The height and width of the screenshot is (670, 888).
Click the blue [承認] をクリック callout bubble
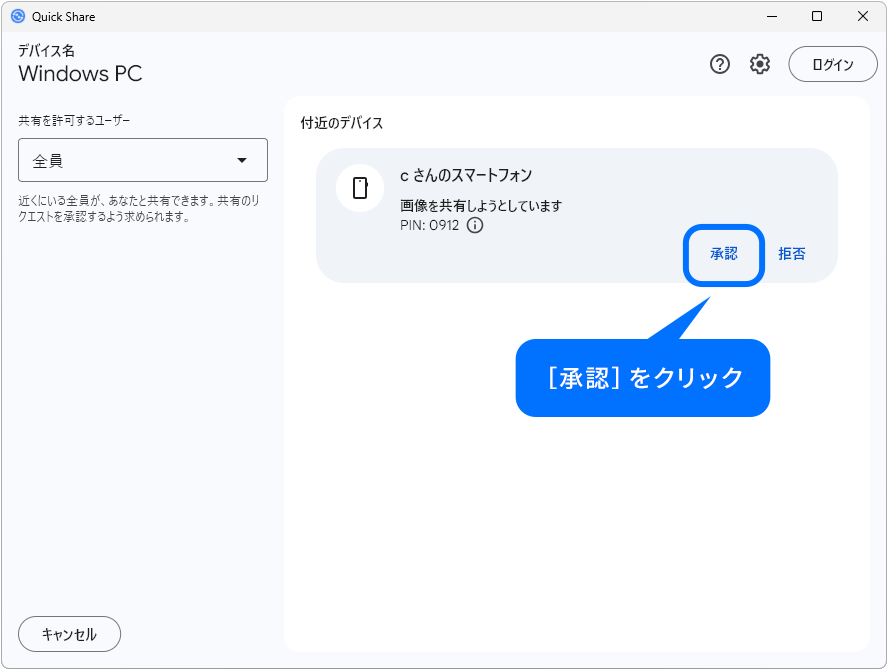(x=643, y=378)
